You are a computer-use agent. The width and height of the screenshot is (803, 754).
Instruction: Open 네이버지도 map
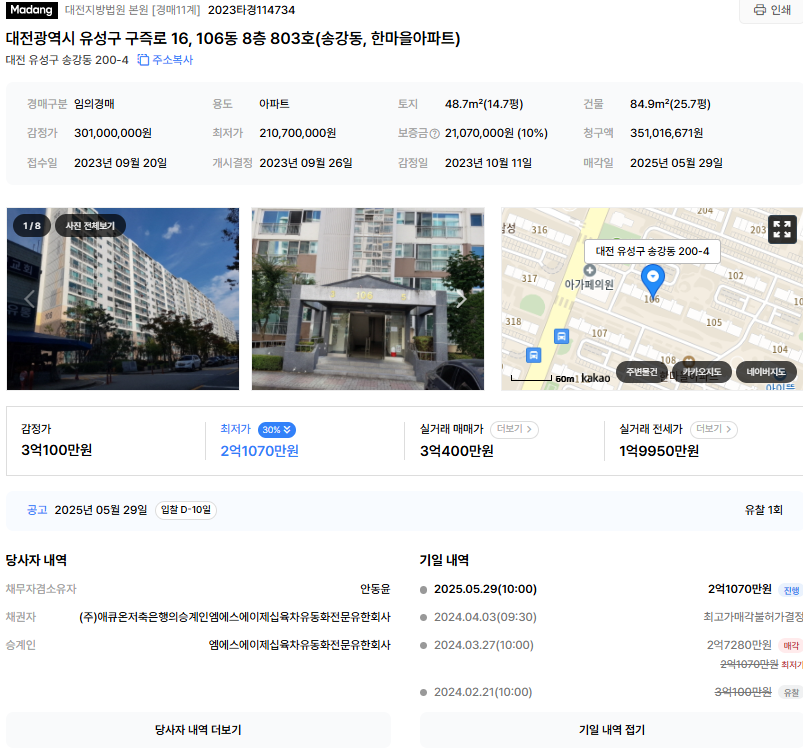coord(766,372)
